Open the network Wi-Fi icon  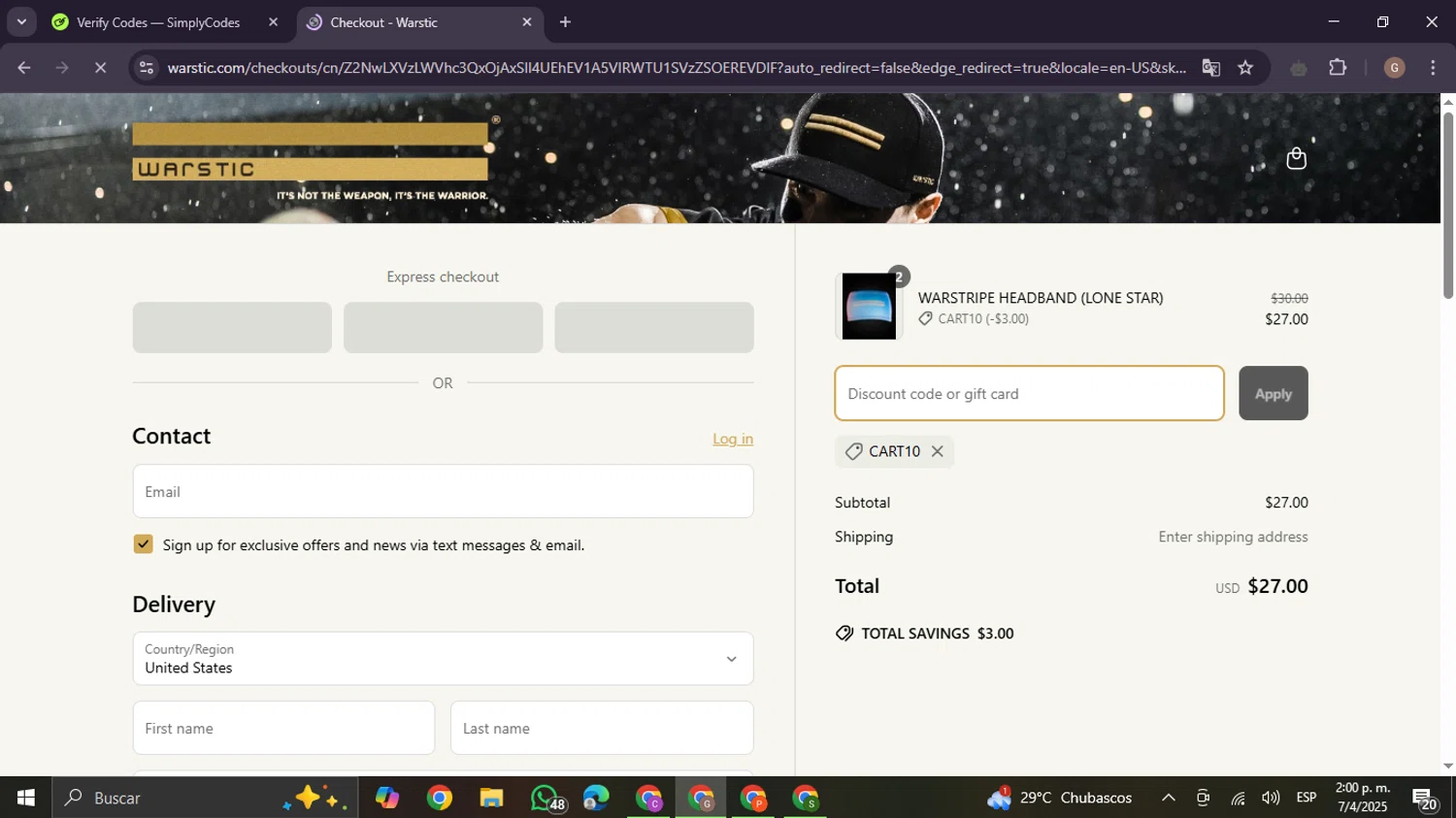point(1238,798)
